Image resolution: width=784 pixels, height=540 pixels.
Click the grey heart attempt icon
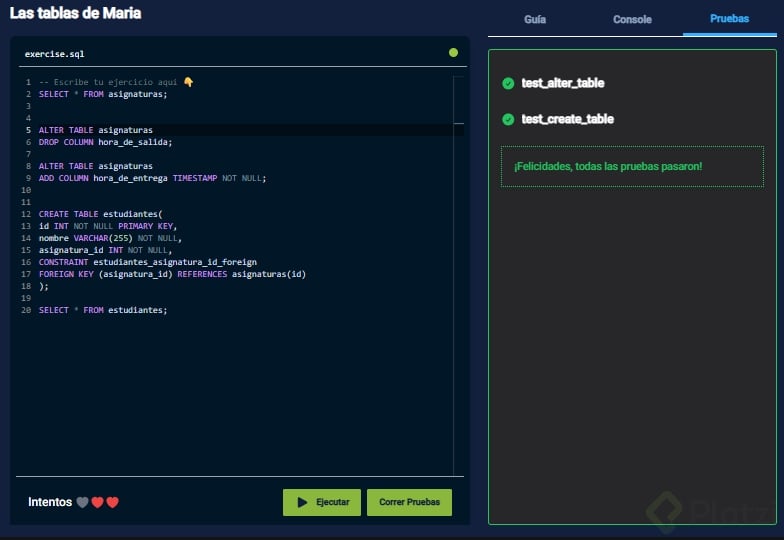(x=82, y=502)
